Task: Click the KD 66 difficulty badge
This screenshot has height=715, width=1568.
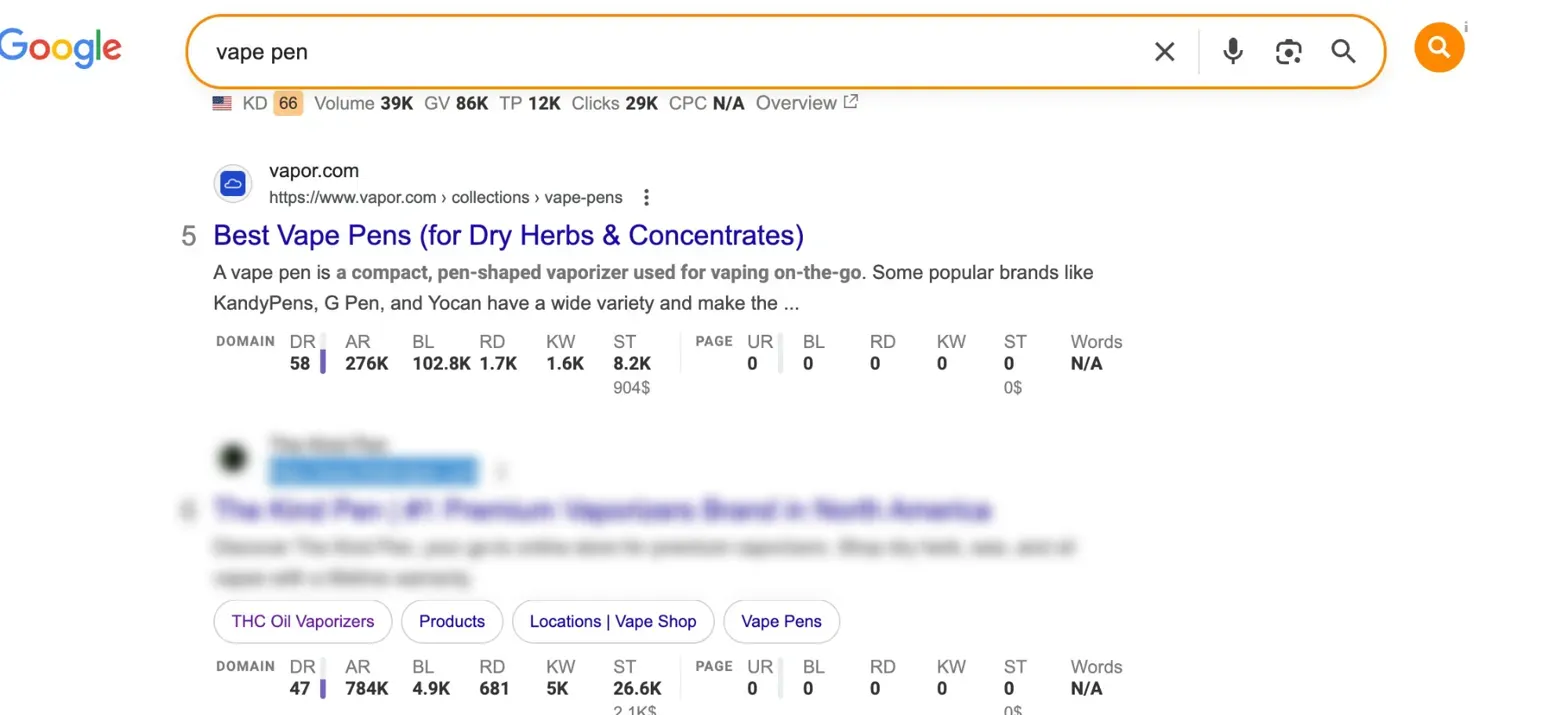Action: 288,103
